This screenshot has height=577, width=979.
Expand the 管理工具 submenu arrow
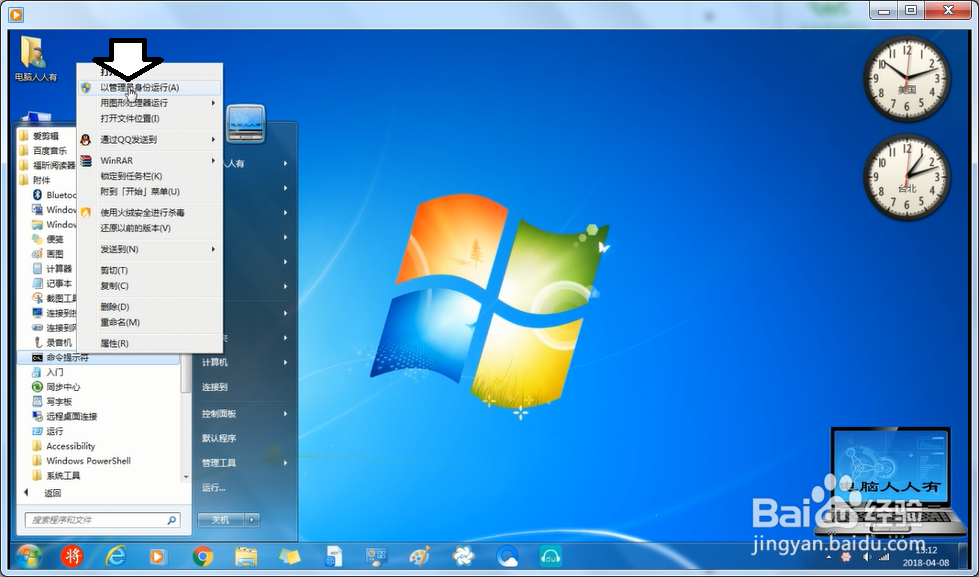pos(285,463)
